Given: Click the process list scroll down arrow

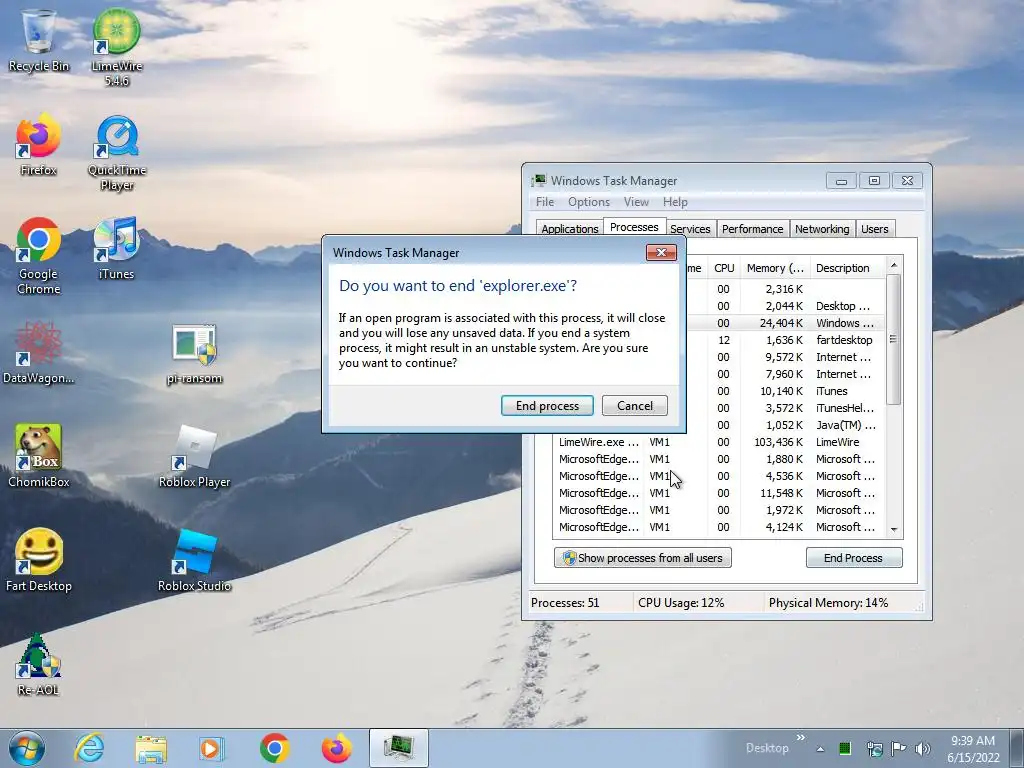Looking at the screenshot, I should [x=894, y=530].
